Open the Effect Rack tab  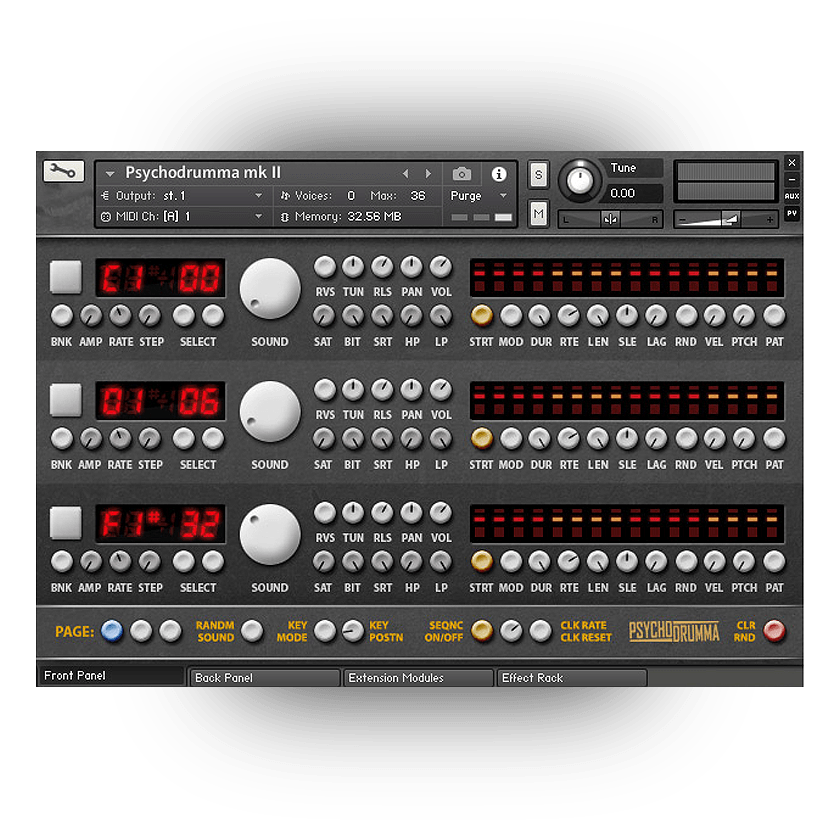point(572,678)
